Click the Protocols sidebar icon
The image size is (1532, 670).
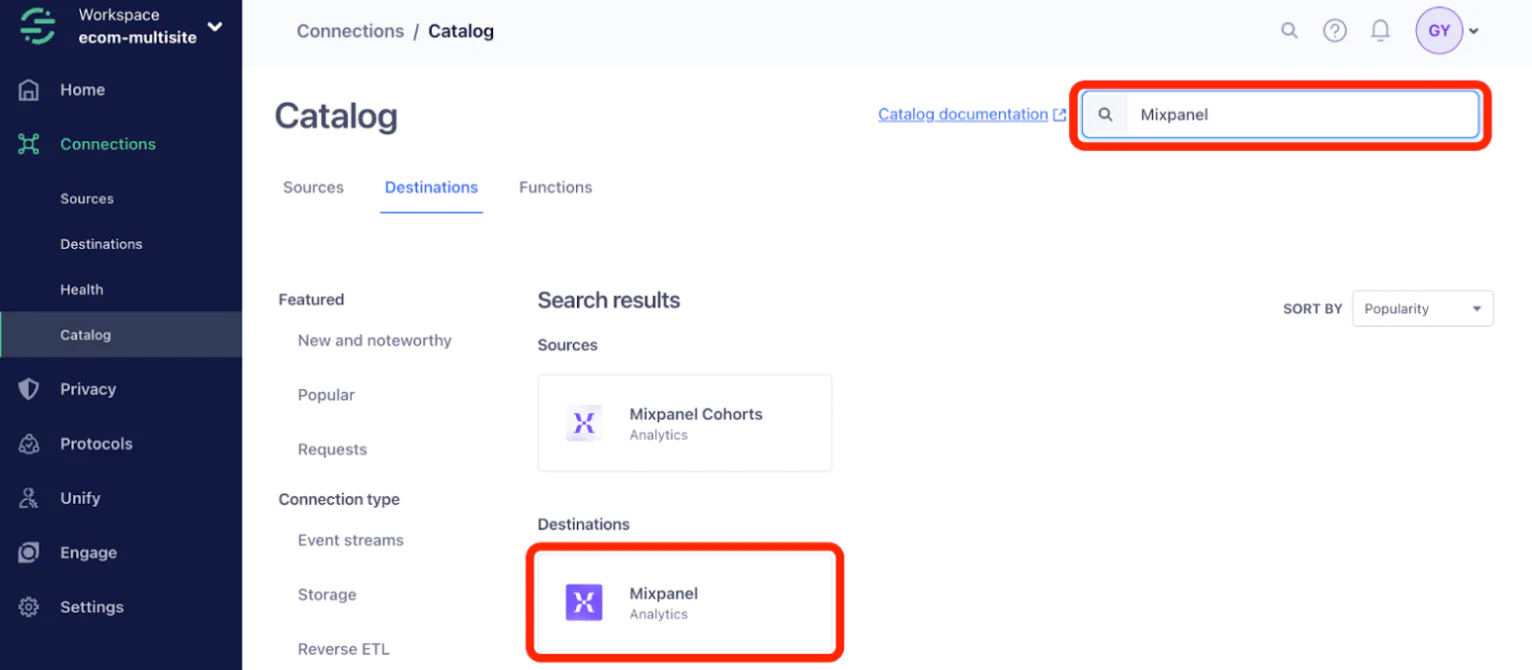pos(29,444)
